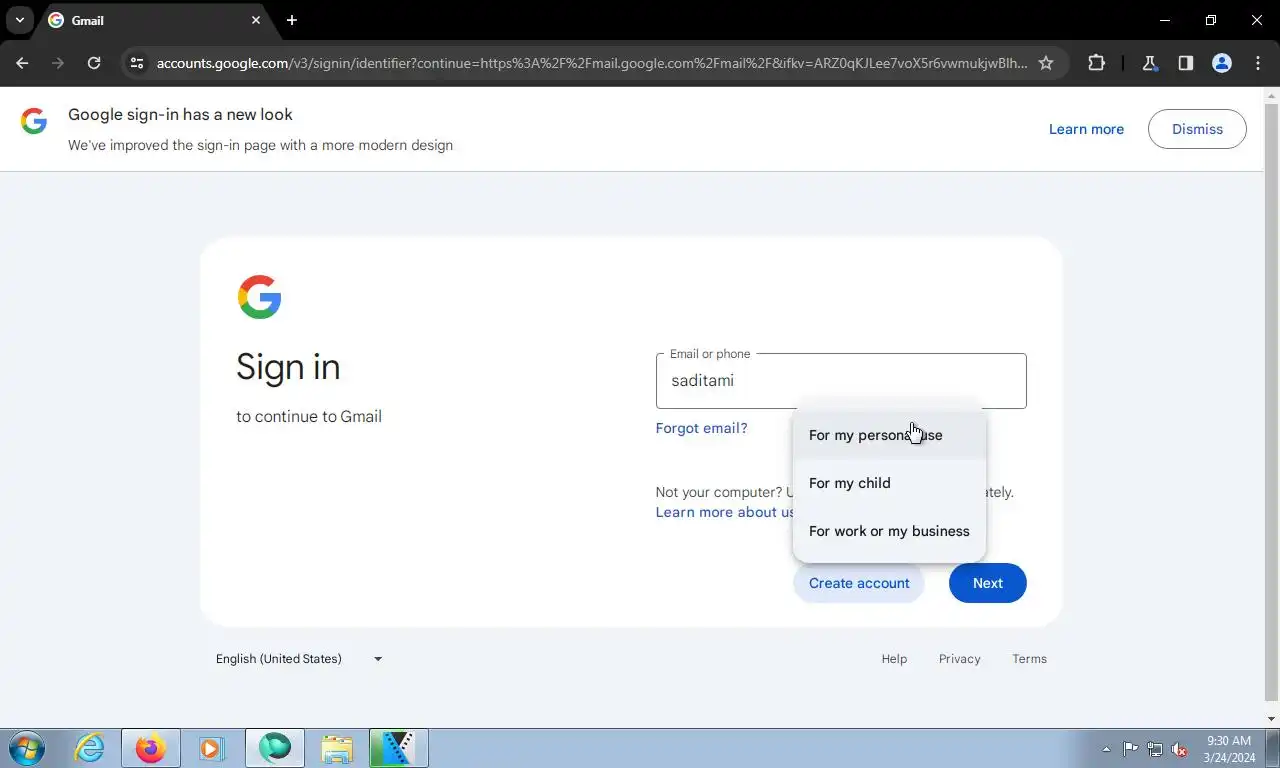Open the network tray icon
The width and height of the screenshot is (1280, 768).
1155,749
